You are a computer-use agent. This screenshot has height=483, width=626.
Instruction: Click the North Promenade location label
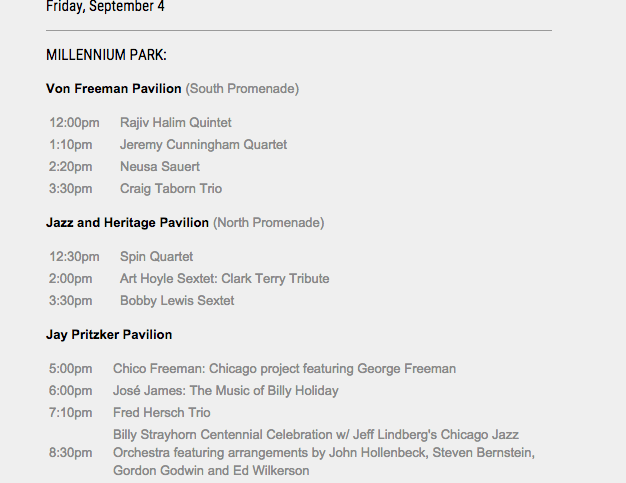[x=268, y=223]
